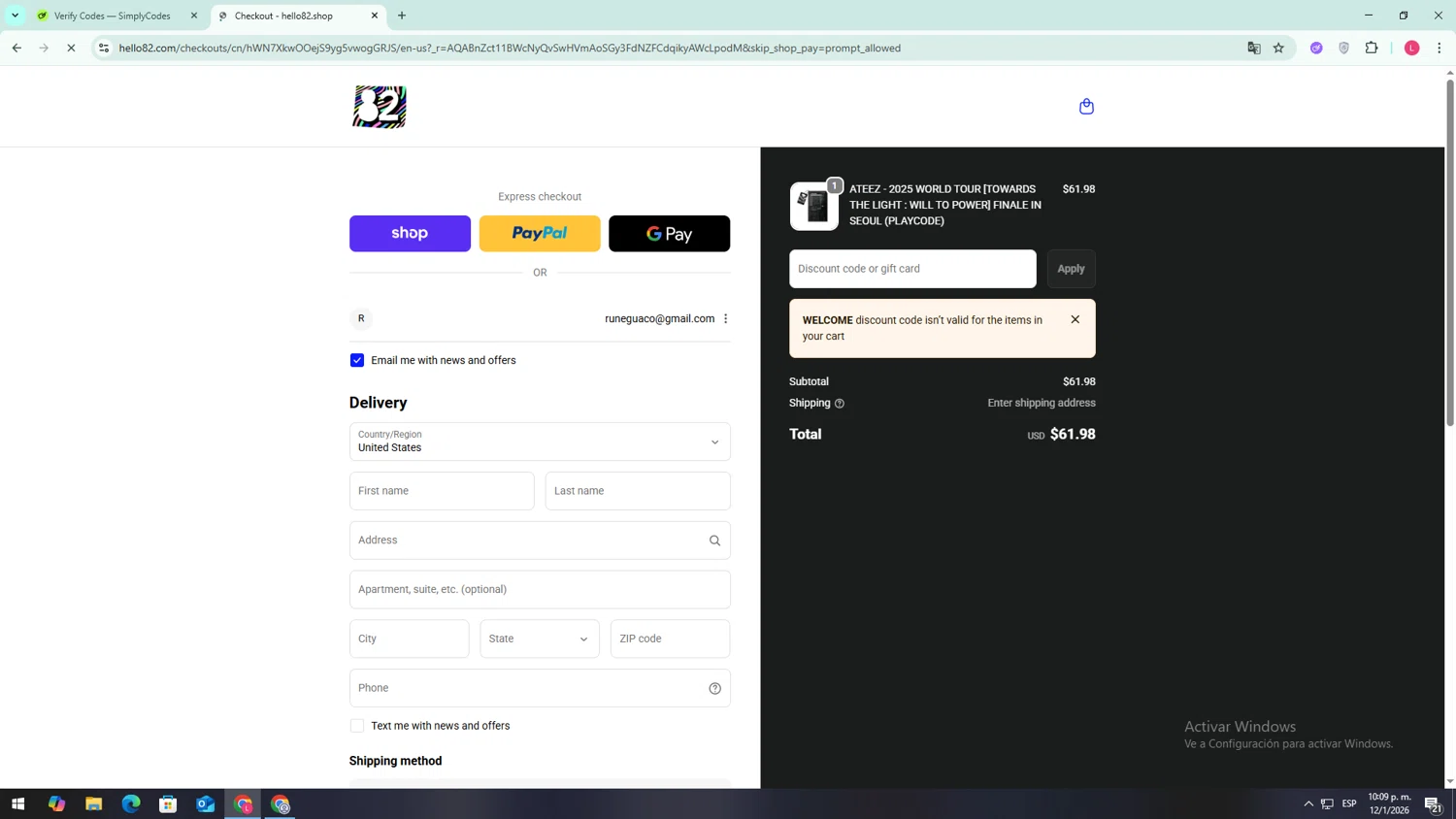
Task: Switch to the Verify Codes — SimplyCodes tab
Action: [114, 16]
